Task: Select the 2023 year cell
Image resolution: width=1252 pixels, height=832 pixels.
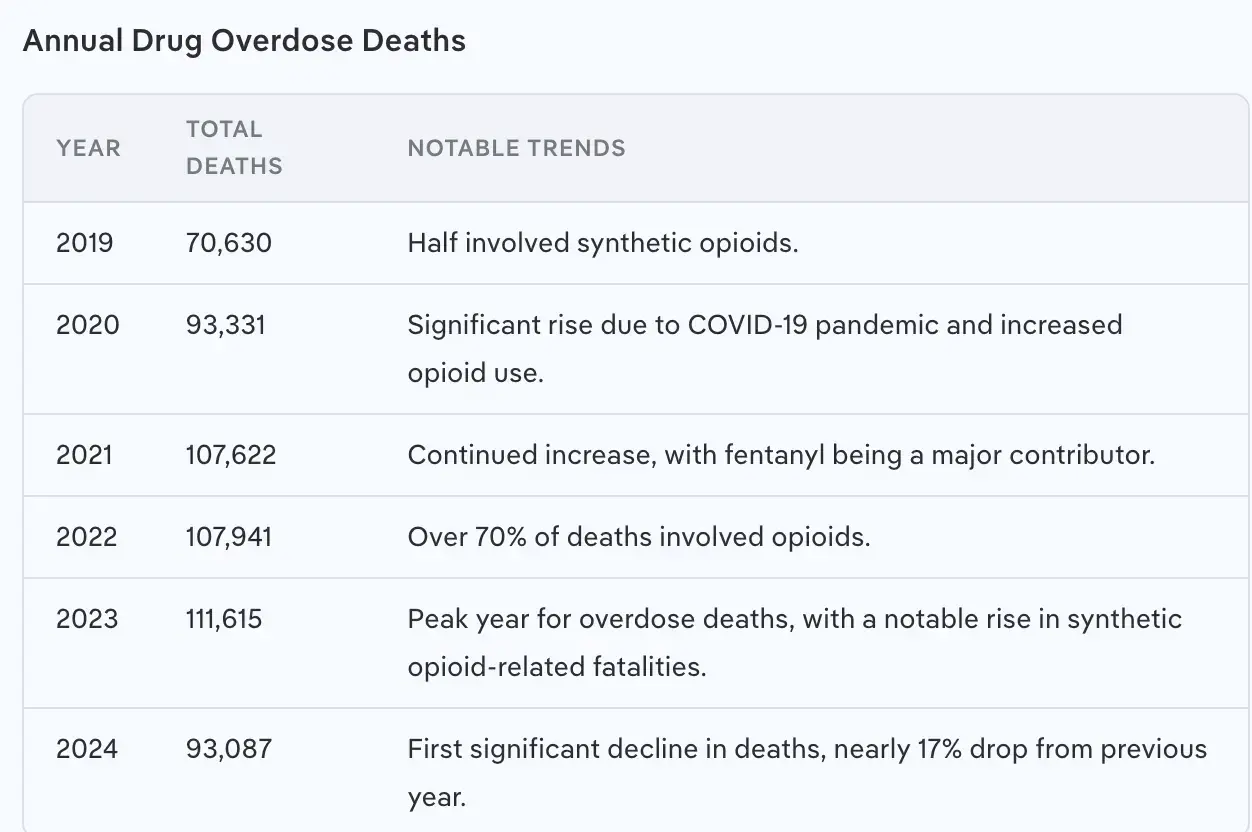Action: (87, 619)
